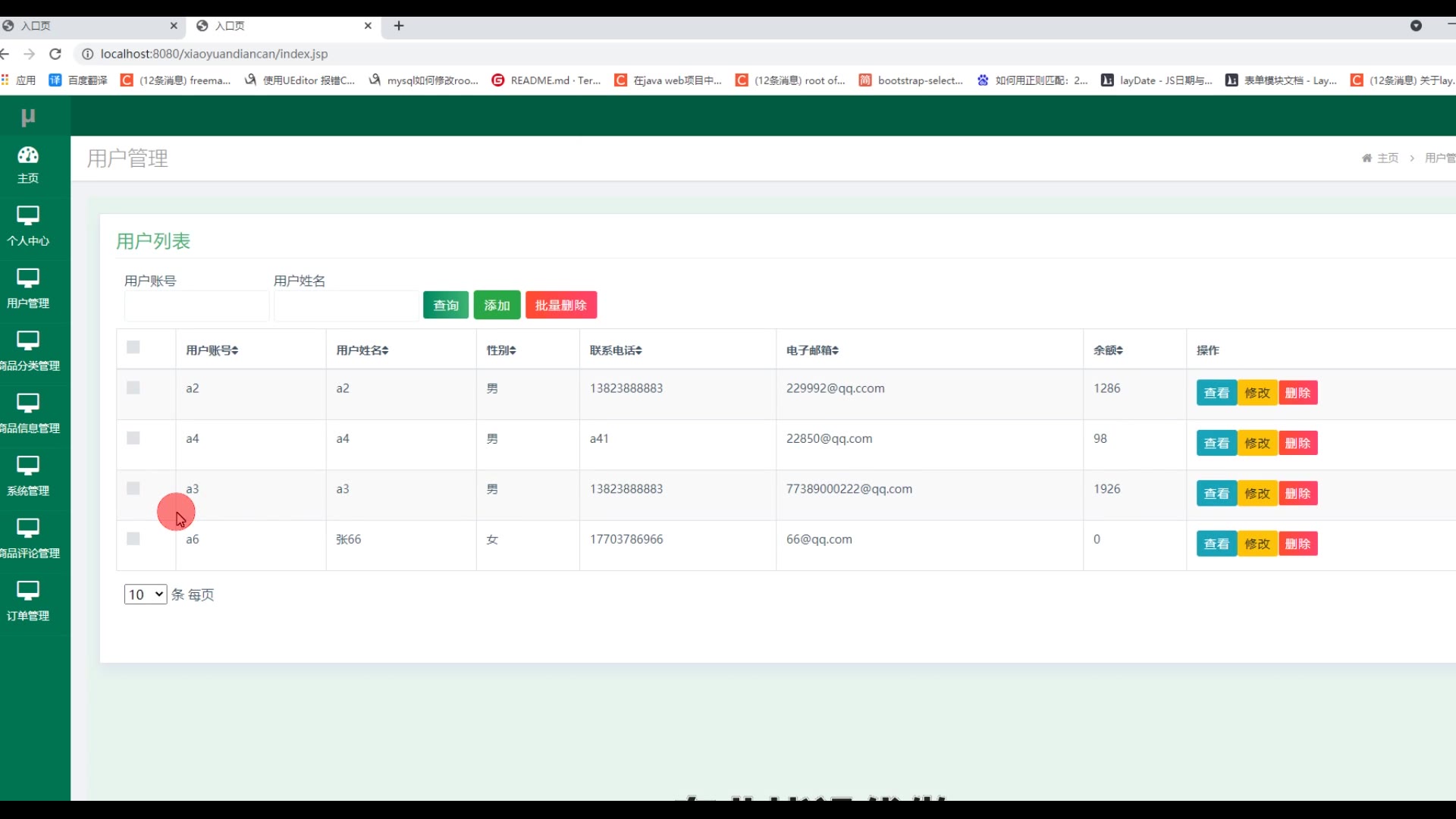This screenshot has width=1456, height=819.
Task: Click the 个人中心 monitor icon
Action: [x=28, y=216]
